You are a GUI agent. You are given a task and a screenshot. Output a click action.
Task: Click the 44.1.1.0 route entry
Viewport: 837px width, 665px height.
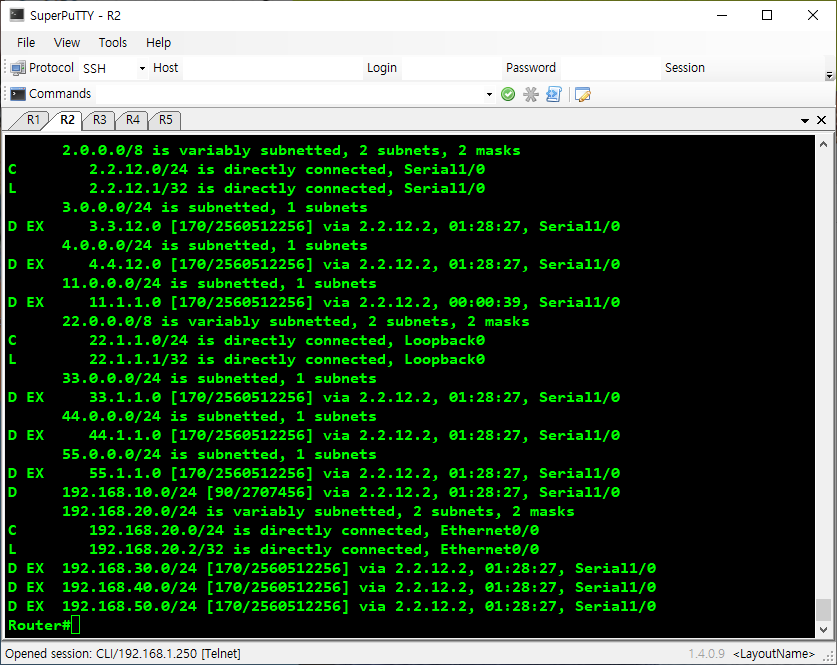coord(314,435)
